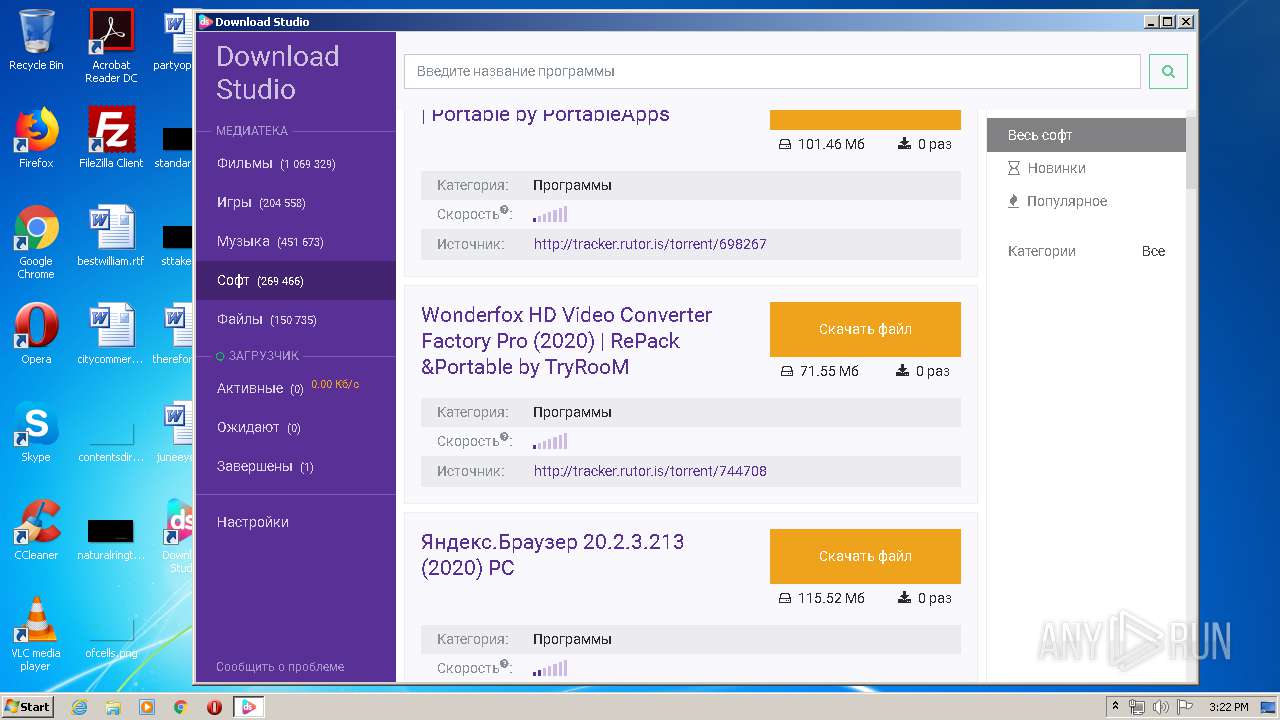
Task: Open the Файлы section in sidebar
Action: tap(296, 319)
